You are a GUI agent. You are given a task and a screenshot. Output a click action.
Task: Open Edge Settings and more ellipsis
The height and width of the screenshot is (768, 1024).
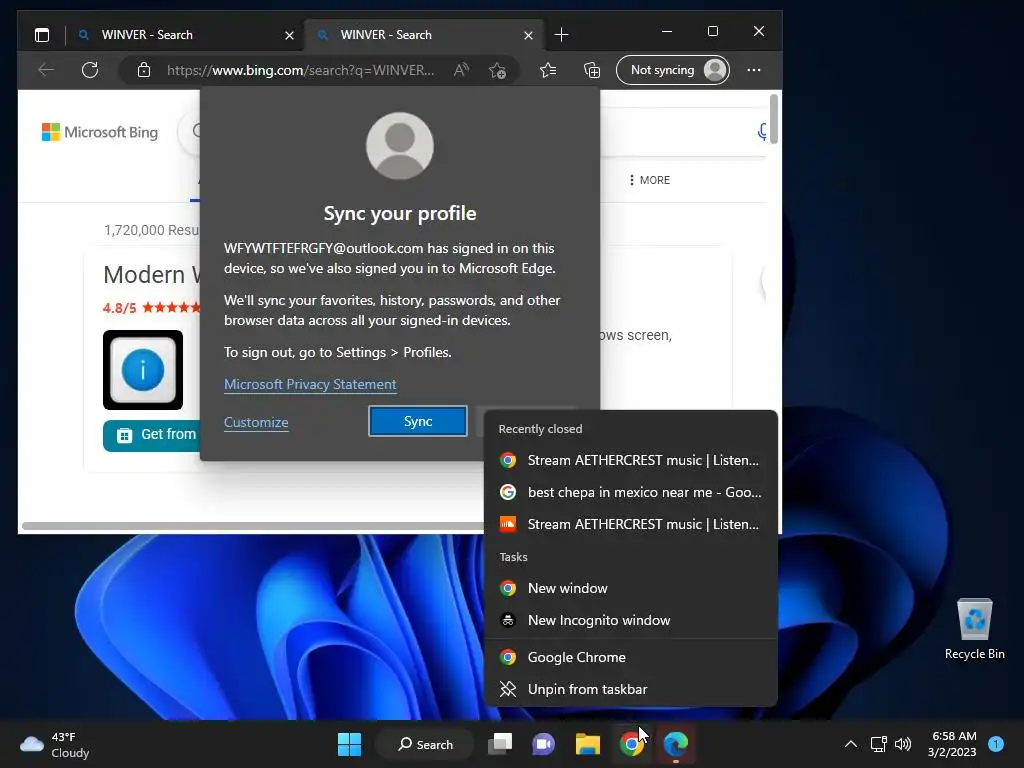coord(754,70)
